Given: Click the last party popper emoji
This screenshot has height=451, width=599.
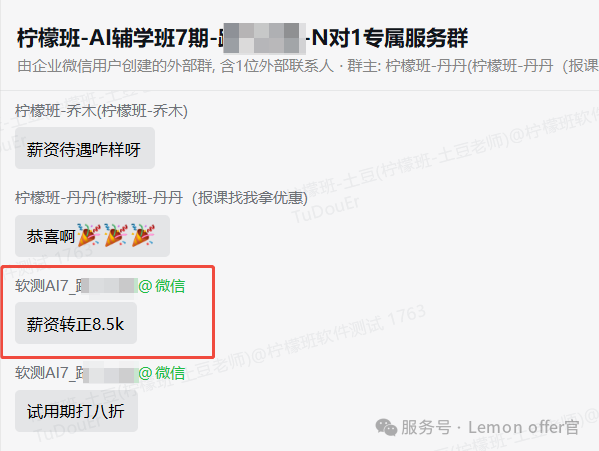Looking at the screenshot, I should [x=143, y=235].
